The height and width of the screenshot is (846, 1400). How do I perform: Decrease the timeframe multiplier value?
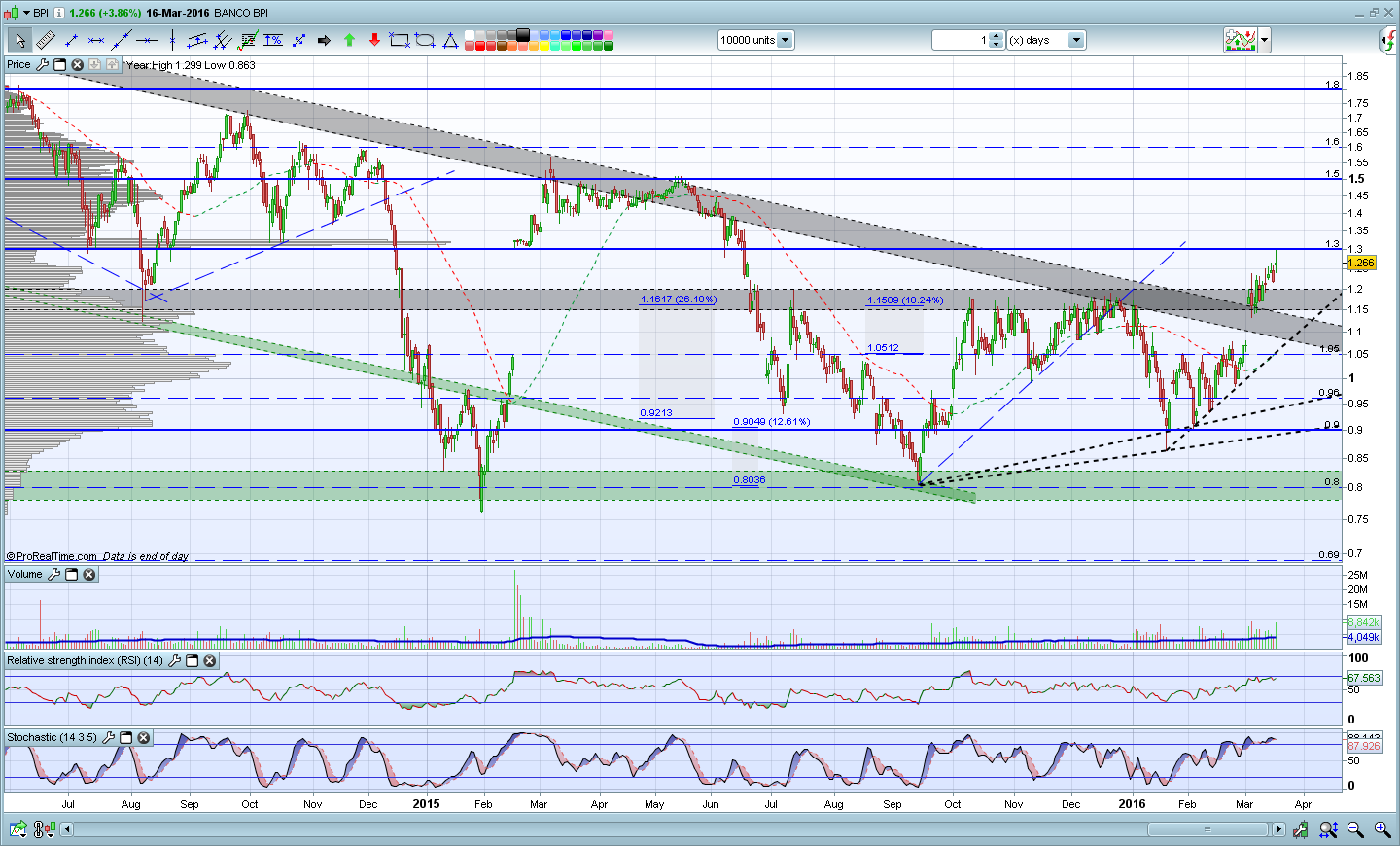(x=996, y=44)
